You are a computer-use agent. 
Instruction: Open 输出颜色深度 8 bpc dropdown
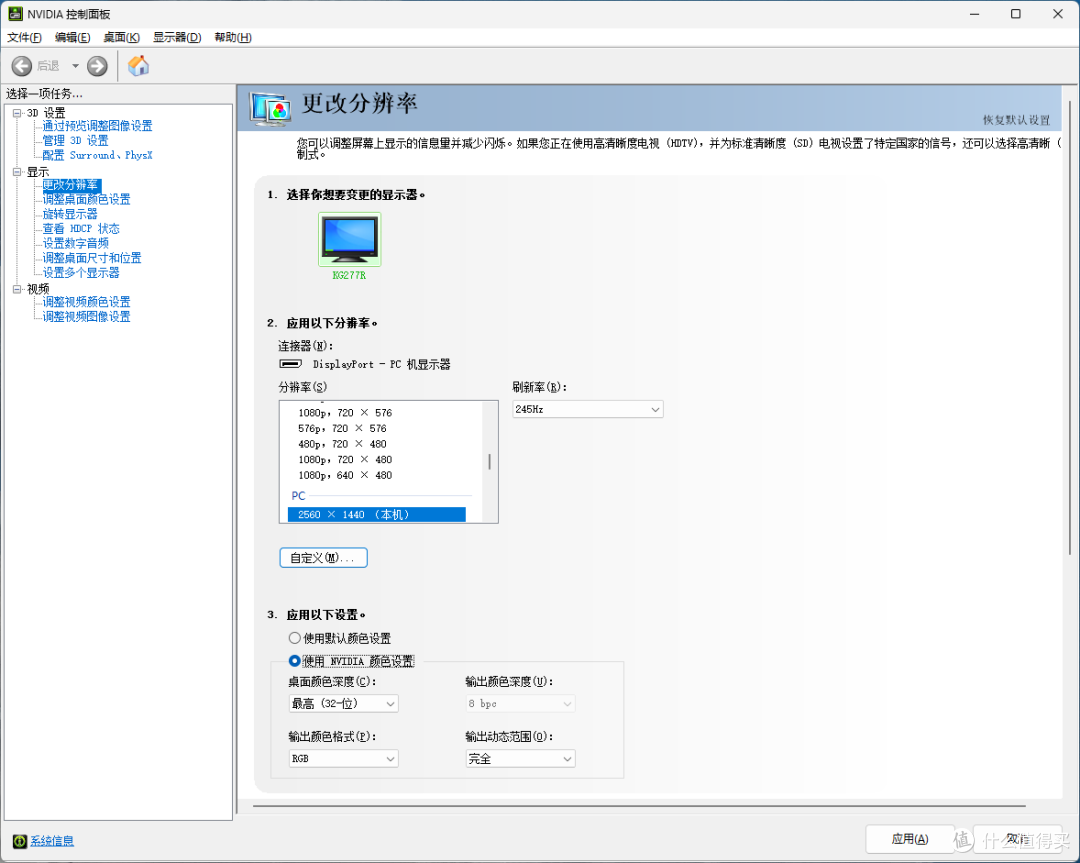coord(520,704)
